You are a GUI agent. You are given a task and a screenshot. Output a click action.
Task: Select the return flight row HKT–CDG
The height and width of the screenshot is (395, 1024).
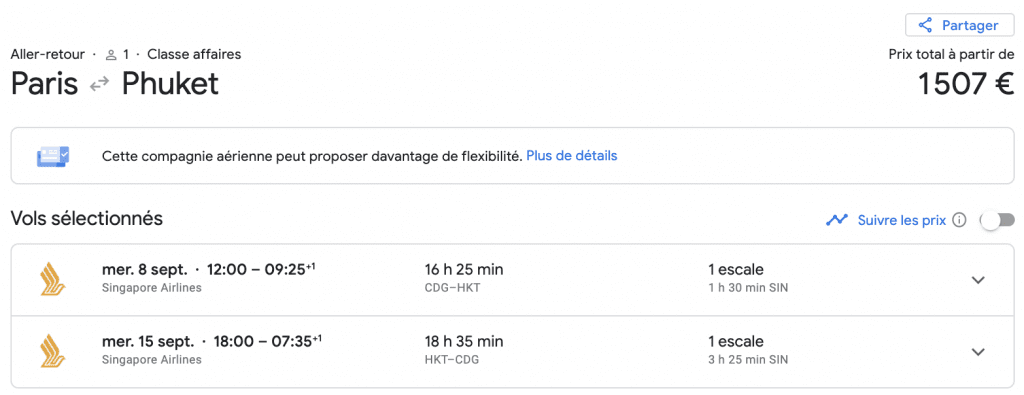[x=512, y=352]
